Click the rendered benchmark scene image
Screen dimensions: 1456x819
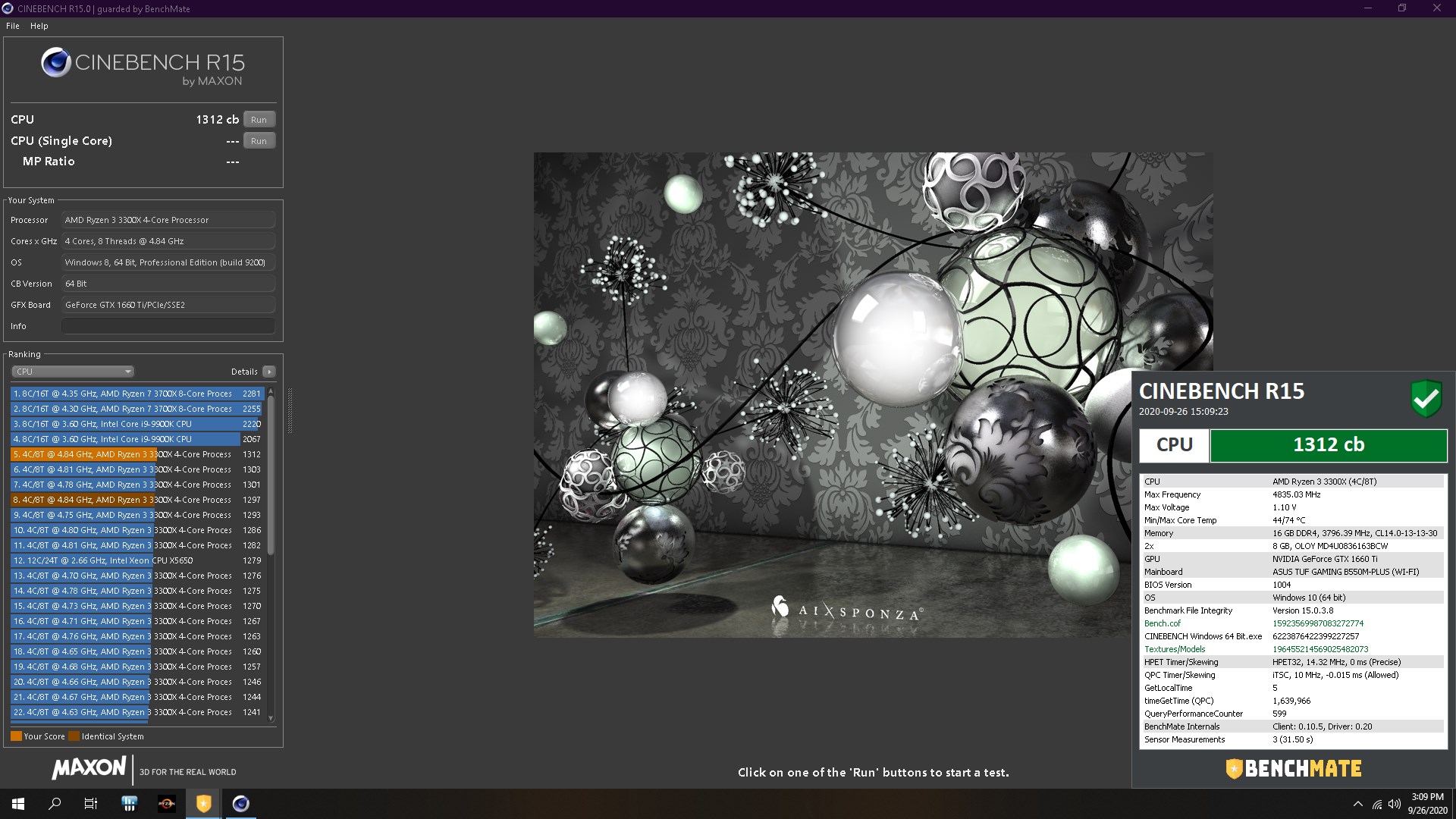(873, 394)
